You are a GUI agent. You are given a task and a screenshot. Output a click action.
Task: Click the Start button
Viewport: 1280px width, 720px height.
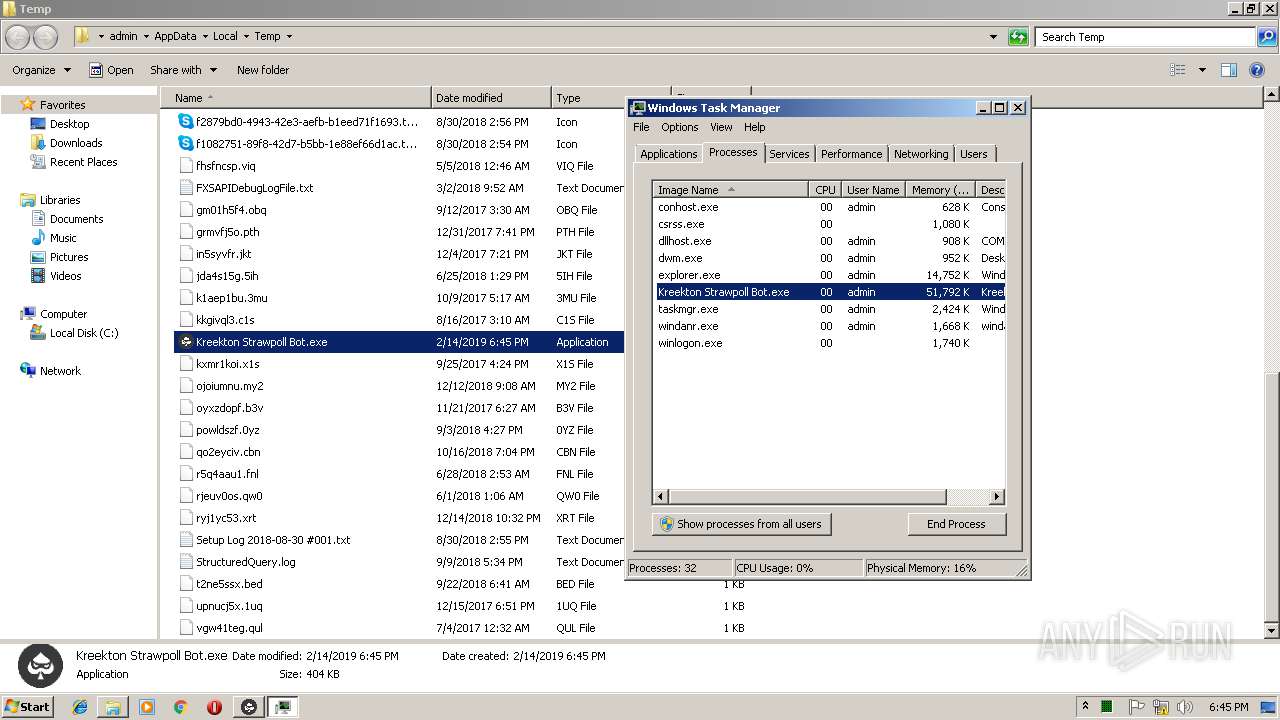[27, 707]
